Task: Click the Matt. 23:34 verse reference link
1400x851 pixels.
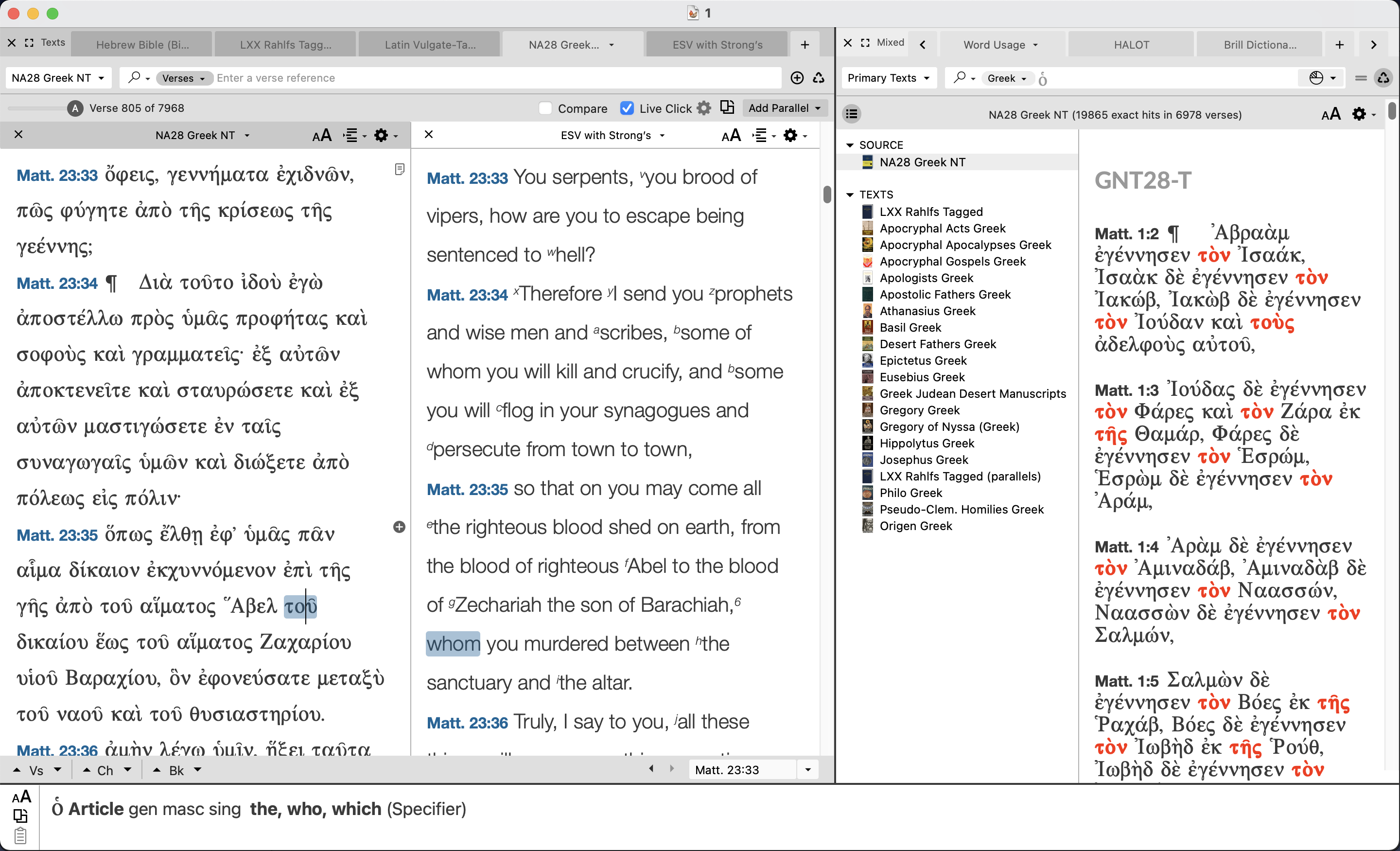Action: [467, 295]
